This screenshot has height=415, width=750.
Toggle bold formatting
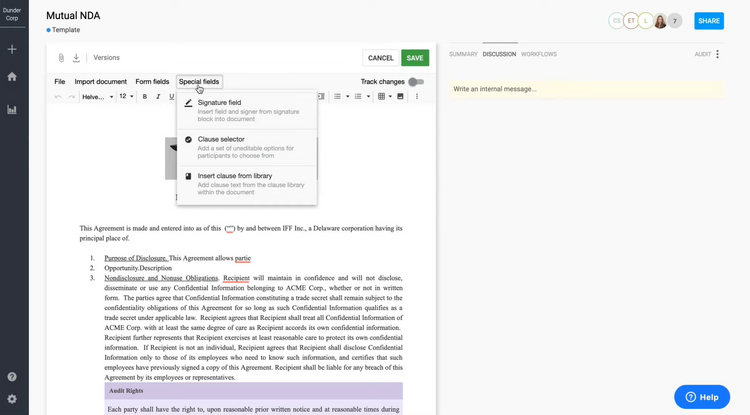click(x=144, y=97)
